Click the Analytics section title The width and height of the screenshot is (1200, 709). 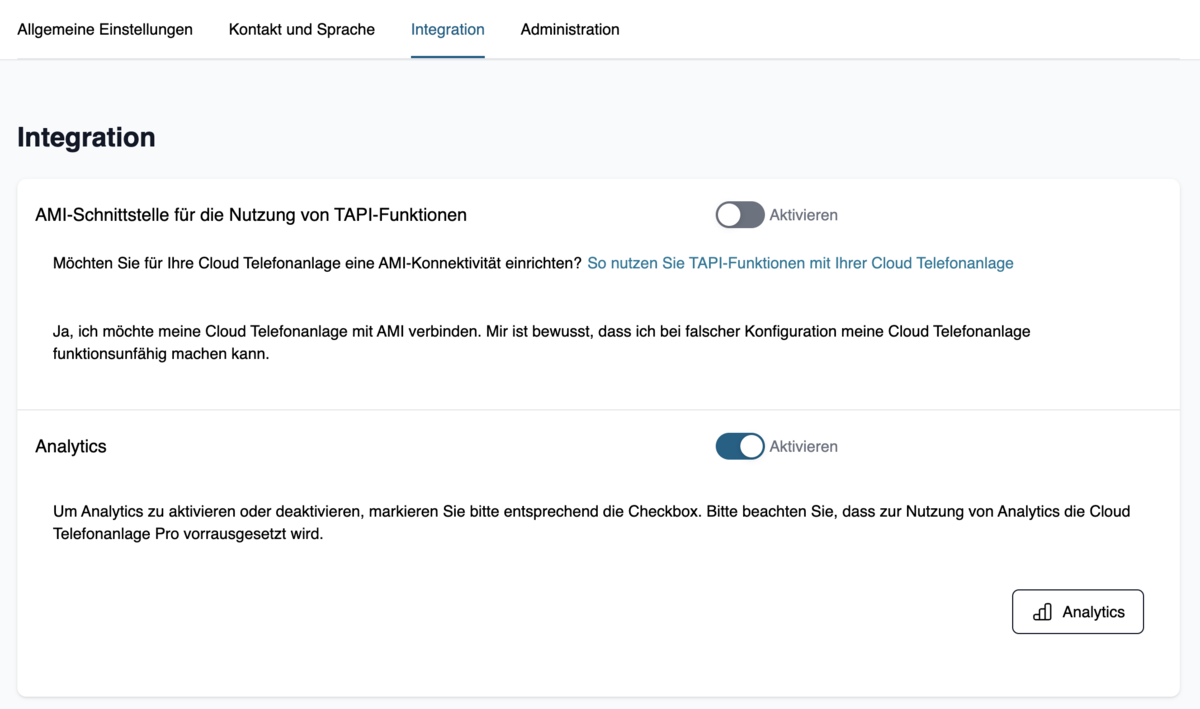(x=71, y=446)
